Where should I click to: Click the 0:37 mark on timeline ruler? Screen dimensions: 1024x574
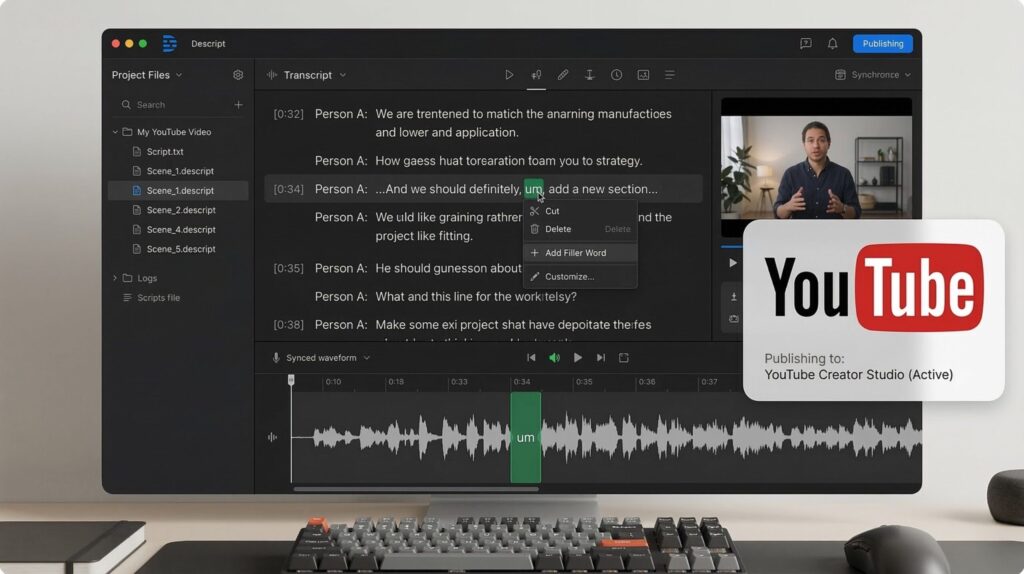[x=709, y=382]
